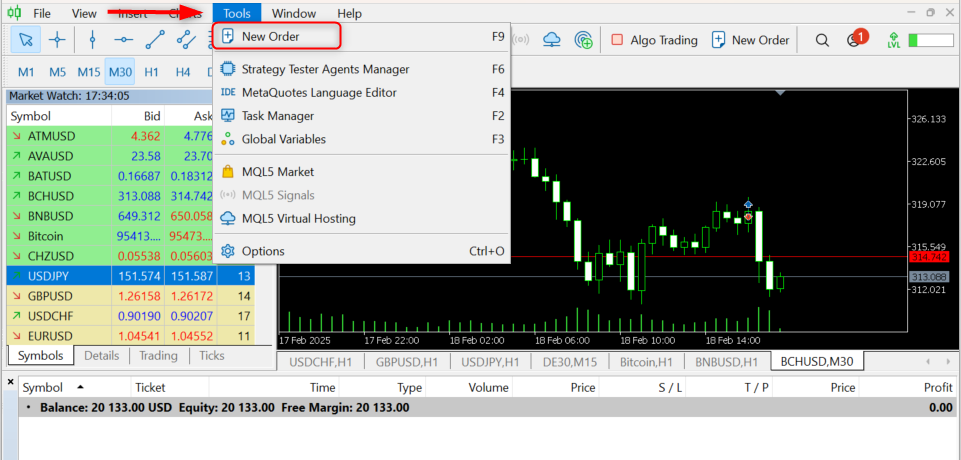Switch to Details tab in Market Watch
Image resolution: width=961 pixels, height=460 pixels.
102,355
